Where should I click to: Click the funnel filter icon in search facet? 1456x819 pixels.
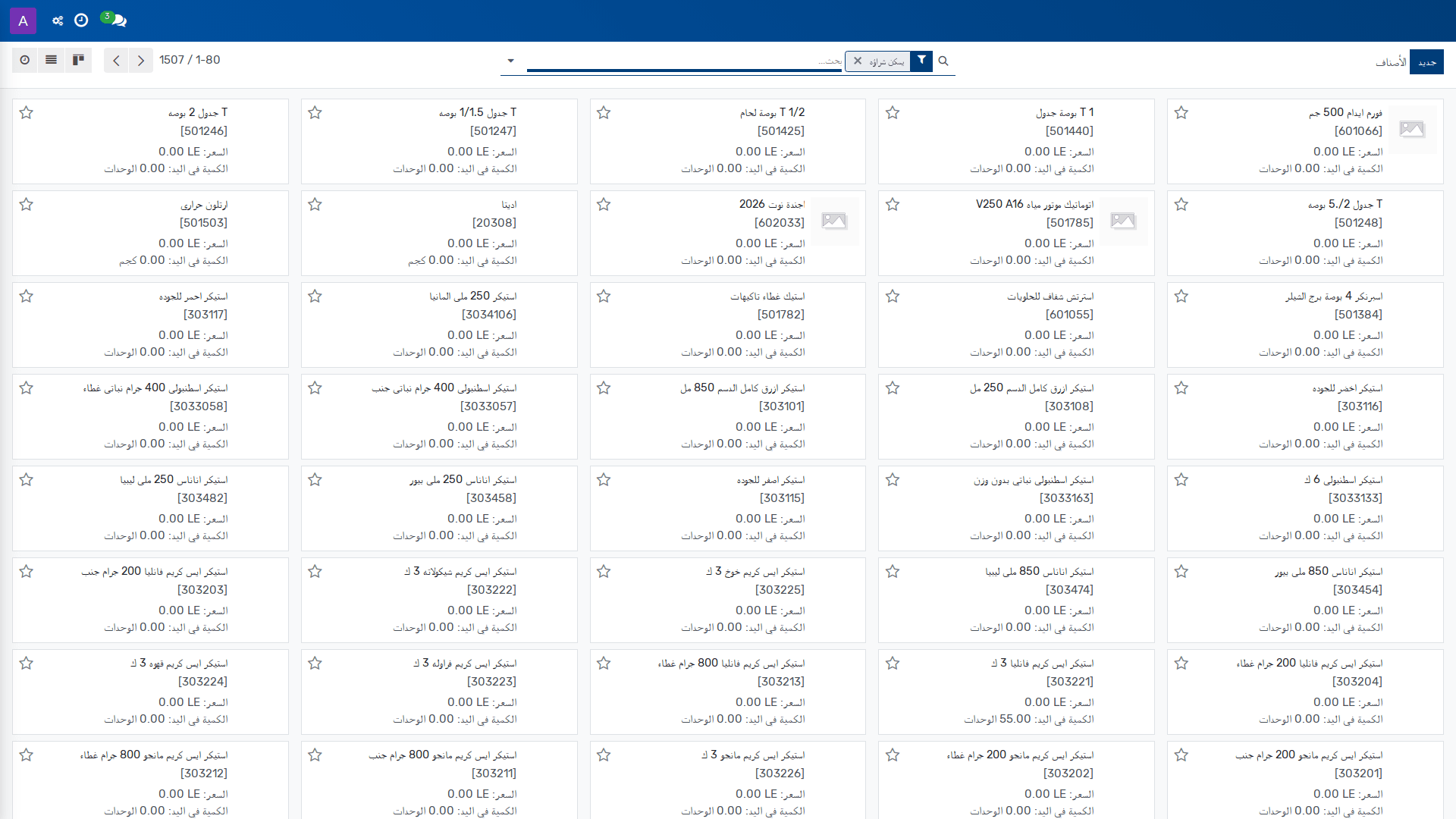[x=921, y=61]
